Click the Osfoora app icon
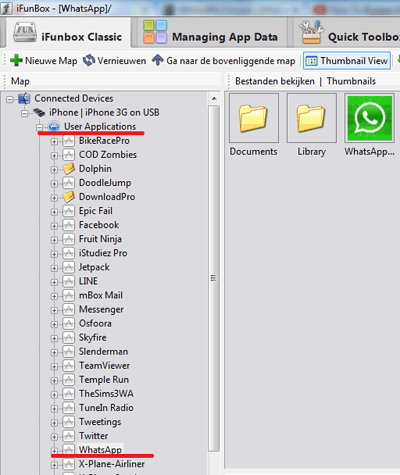Viewport: 400px width, 475px height. point(68,323)
